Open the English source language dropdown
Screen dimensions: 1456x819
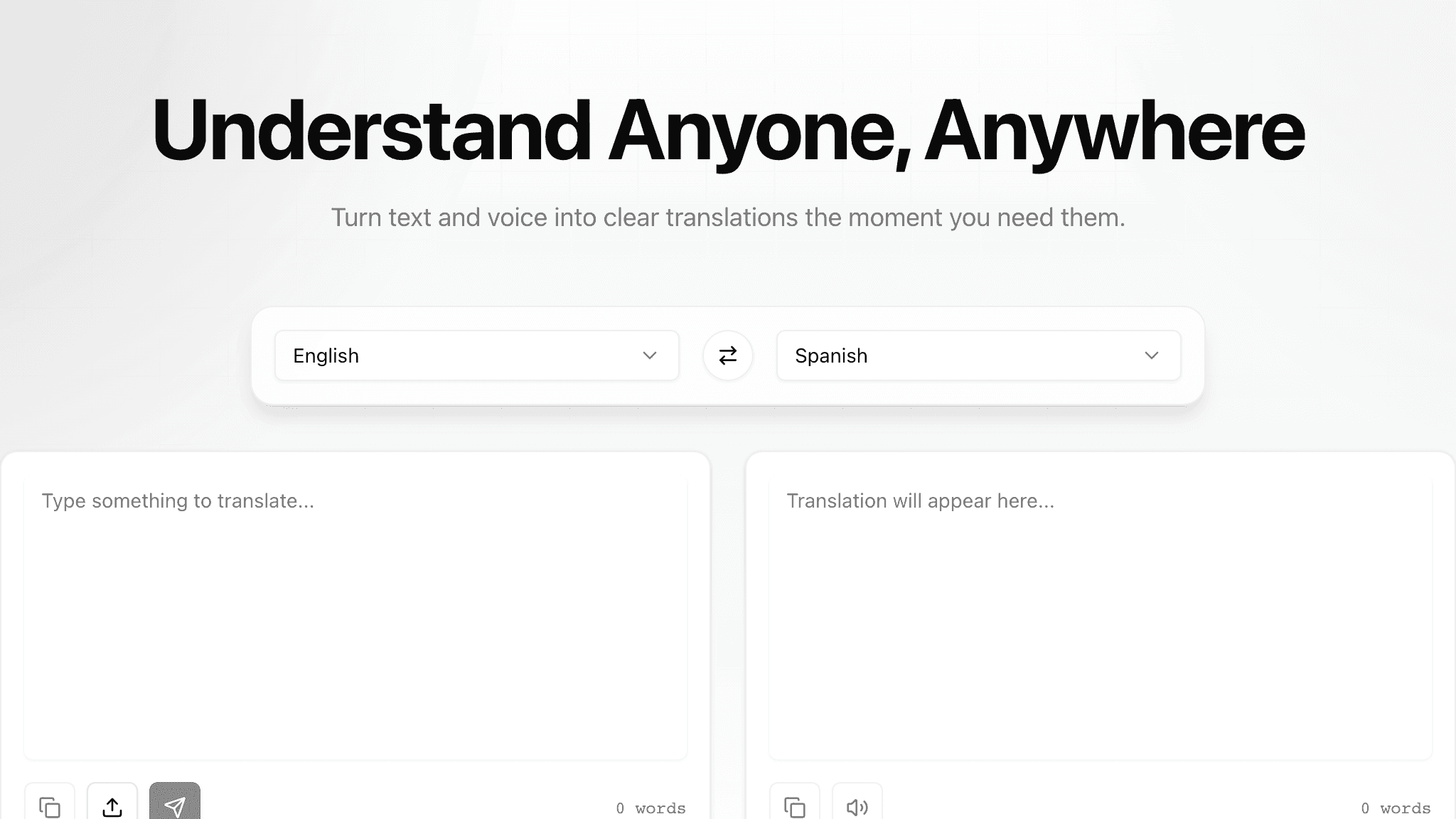[x=477, y=355]
